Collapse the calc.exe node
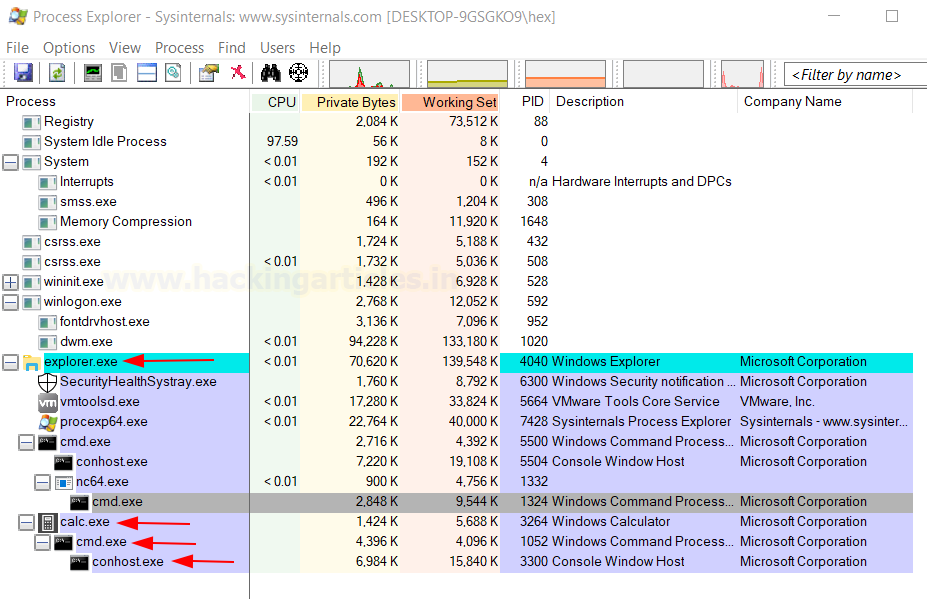The image size is (927, 599). tap(27, 522)
